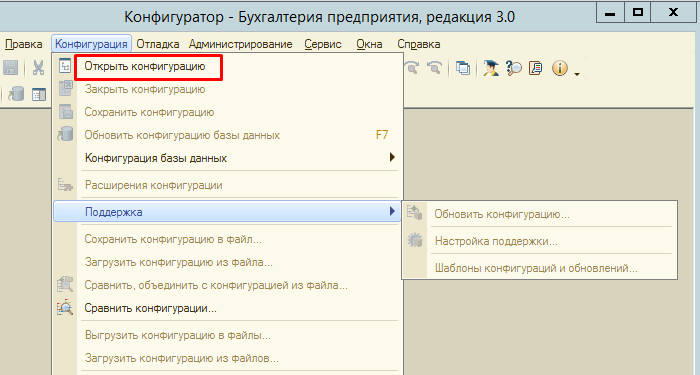Open the Окна menu
The image size is (700, 375).
[369, 44]
